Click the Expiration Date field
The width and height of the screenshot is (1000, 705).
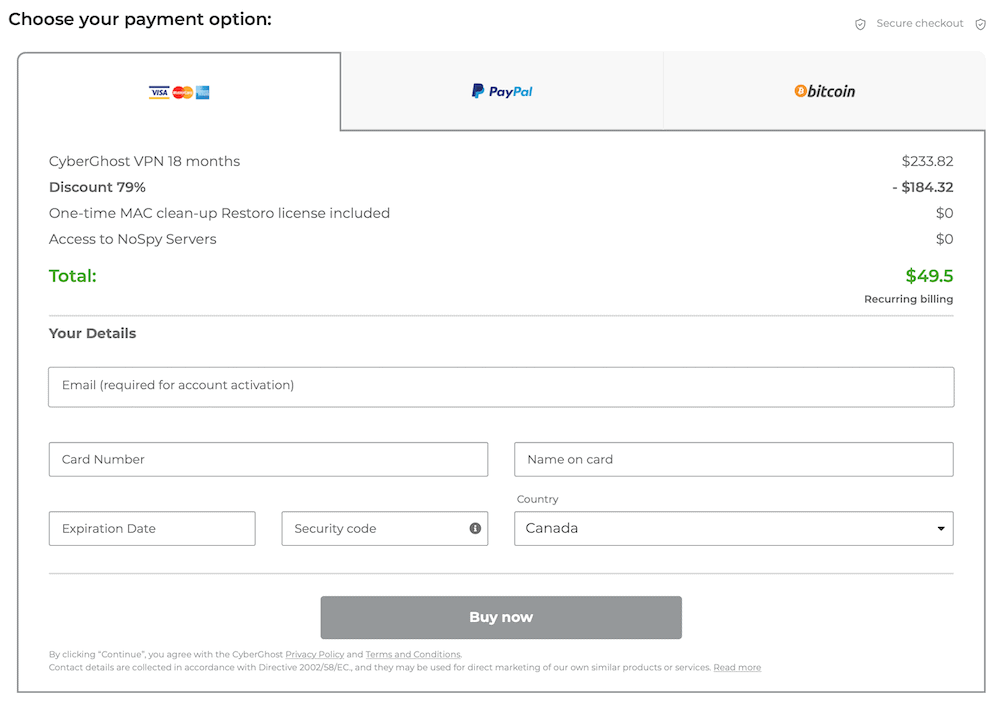[x=152, y=528]
